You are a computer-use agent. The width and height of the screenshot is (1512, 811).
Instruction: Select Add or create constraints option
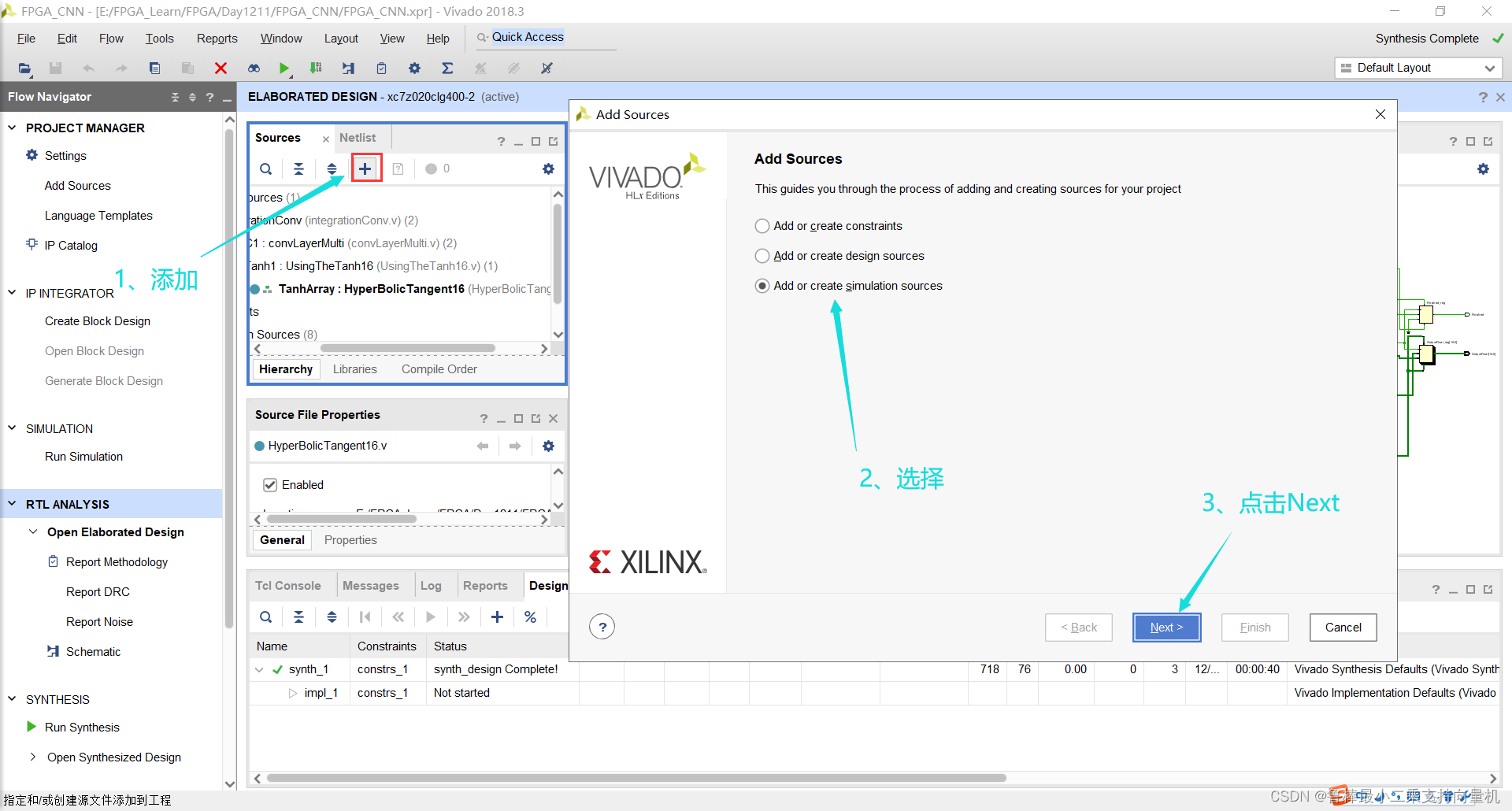(762, 226)
